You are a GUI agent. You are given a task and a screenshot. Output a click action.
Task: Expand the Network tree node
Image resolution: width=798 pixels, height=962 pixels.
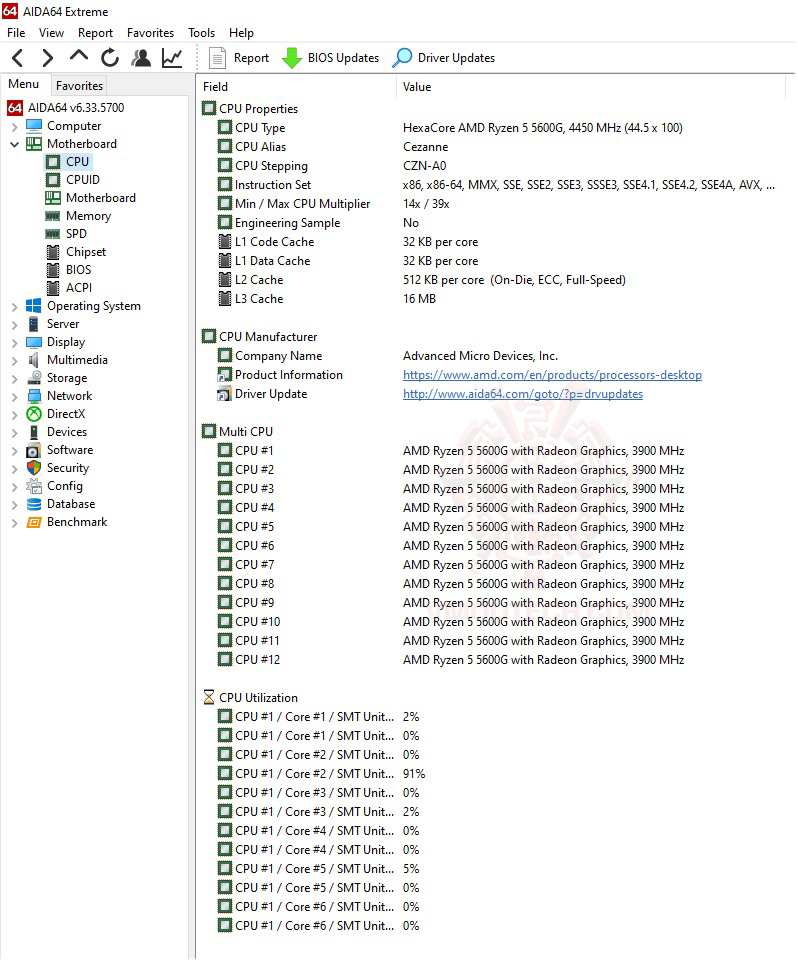(15, 396)
